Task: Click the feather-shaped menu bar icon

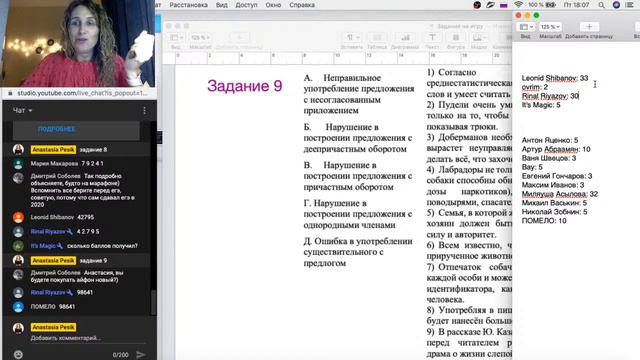Action: (490, 5)
